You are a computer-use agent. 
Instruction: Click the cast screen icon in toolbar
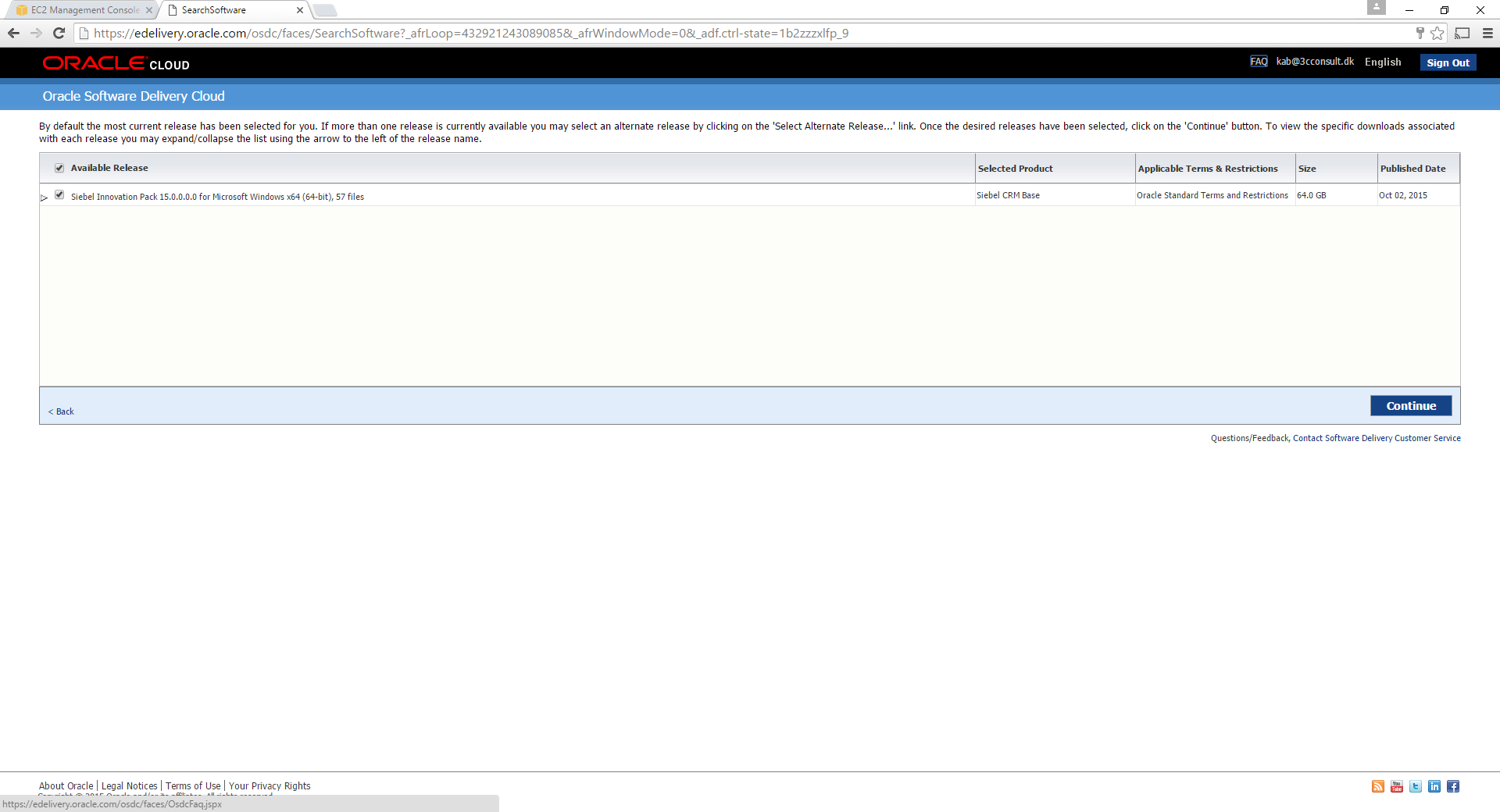coord(1462,33)
